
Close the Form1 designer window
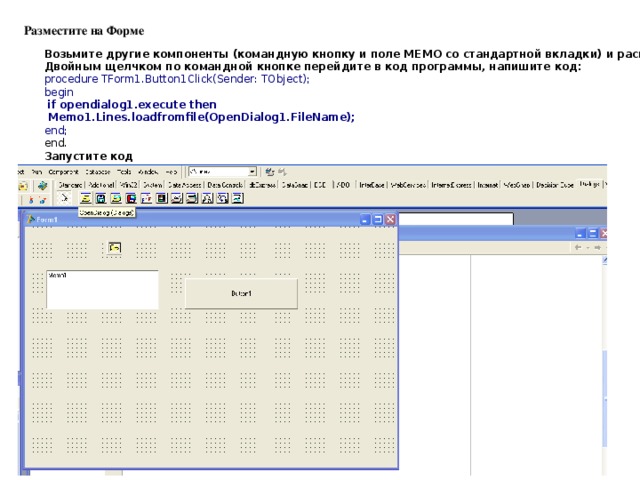[391, 220]
